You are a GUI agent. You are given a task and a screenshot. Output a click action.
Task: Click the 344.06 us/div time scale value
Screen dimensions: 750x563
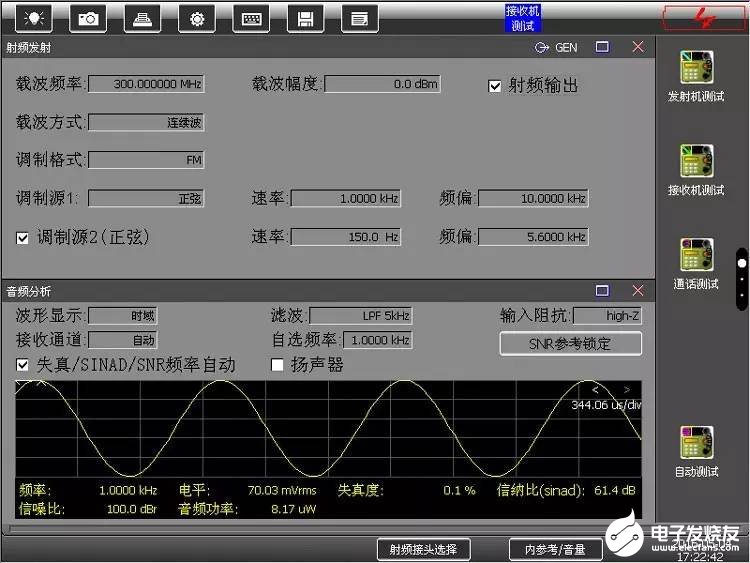point(606,405)
